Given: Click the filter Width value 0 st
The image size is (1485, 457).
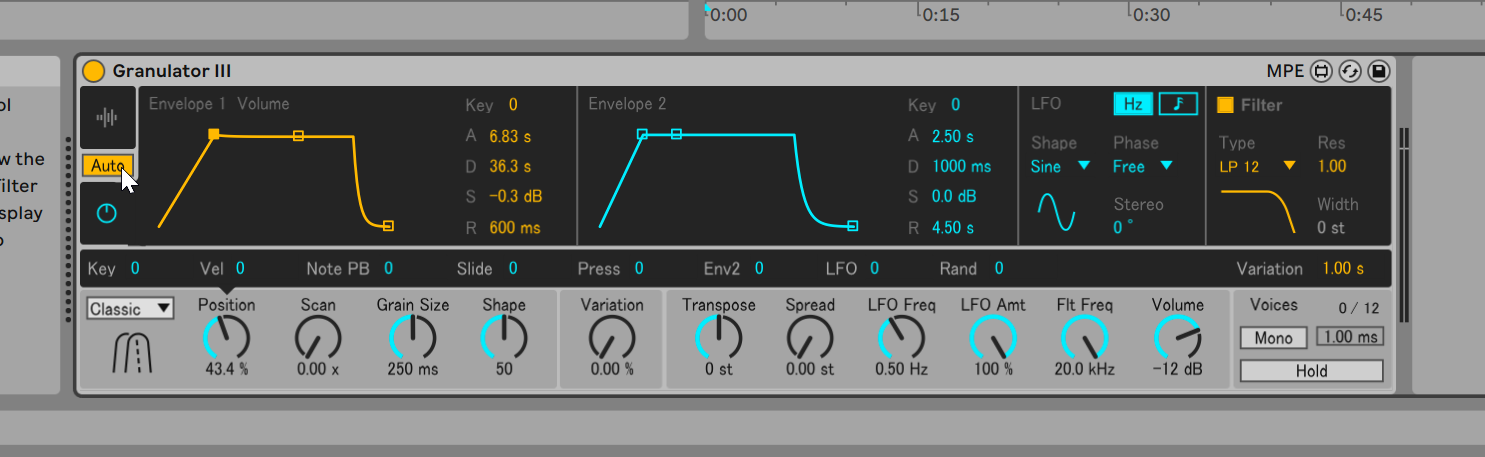Looking at the screenshot, I should tap(1330, 228).
